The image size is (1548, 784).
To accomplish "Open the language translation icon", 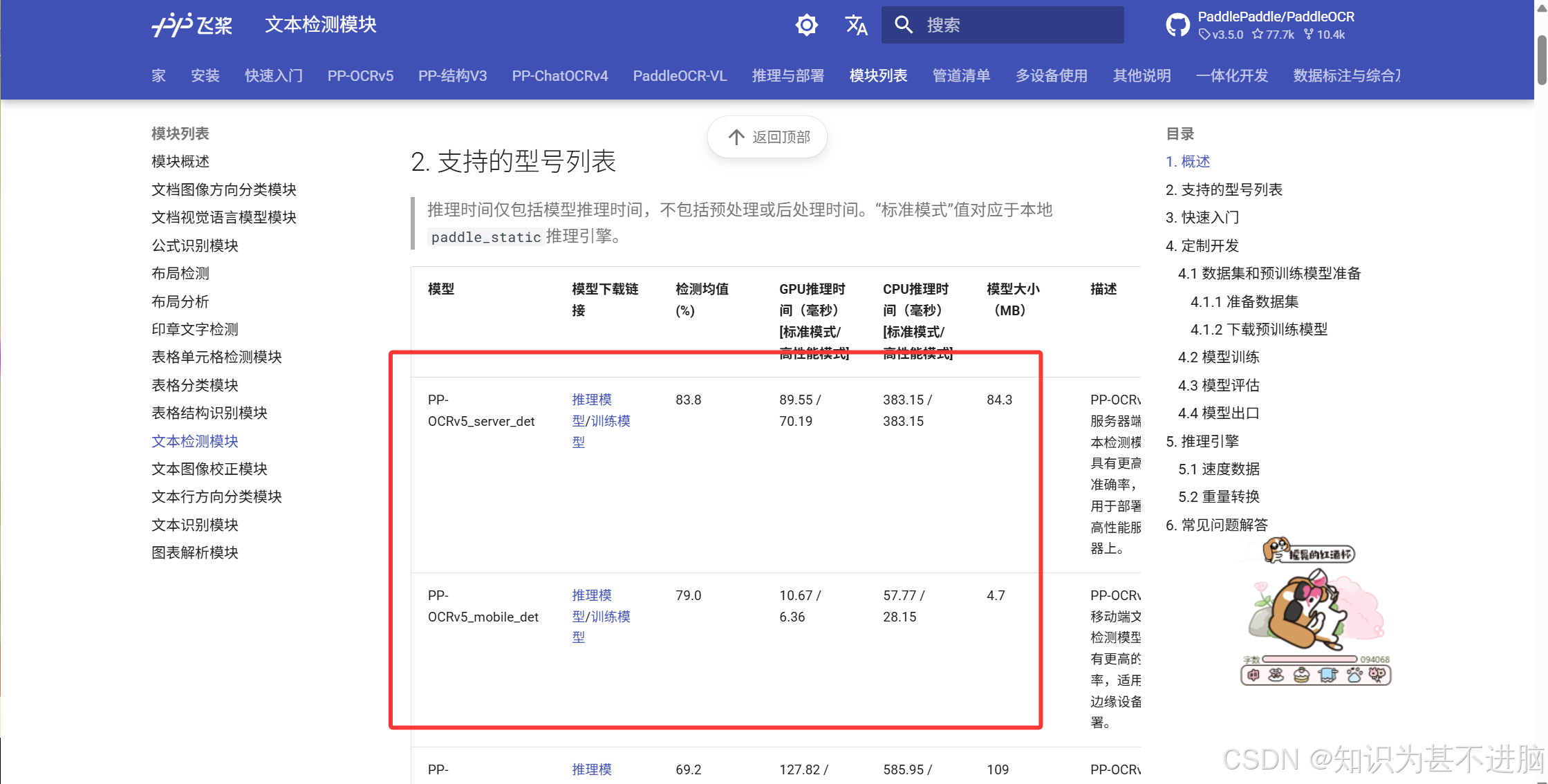I will pyautogui.click(x=856, y=26).
